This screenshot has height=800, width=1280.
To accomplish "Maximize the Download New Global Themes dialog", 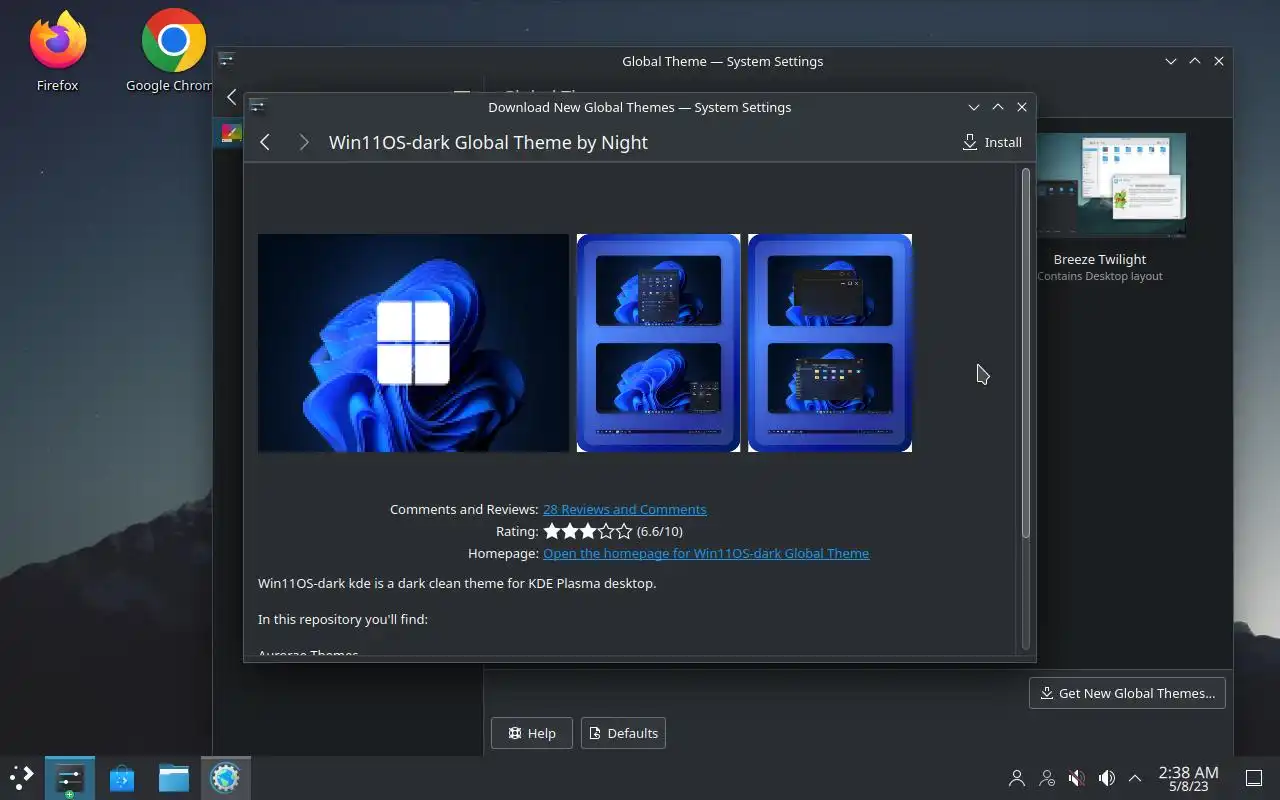I will coord(997,107).
